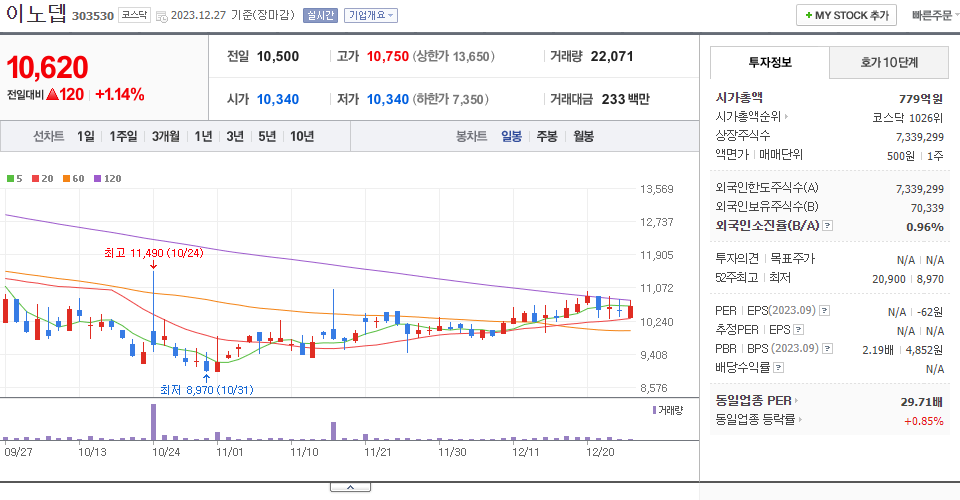Click the green 5-day moving average legend swatch
Image resolution: width=960 pixels, height=500 pixels.
coord(10,179)
